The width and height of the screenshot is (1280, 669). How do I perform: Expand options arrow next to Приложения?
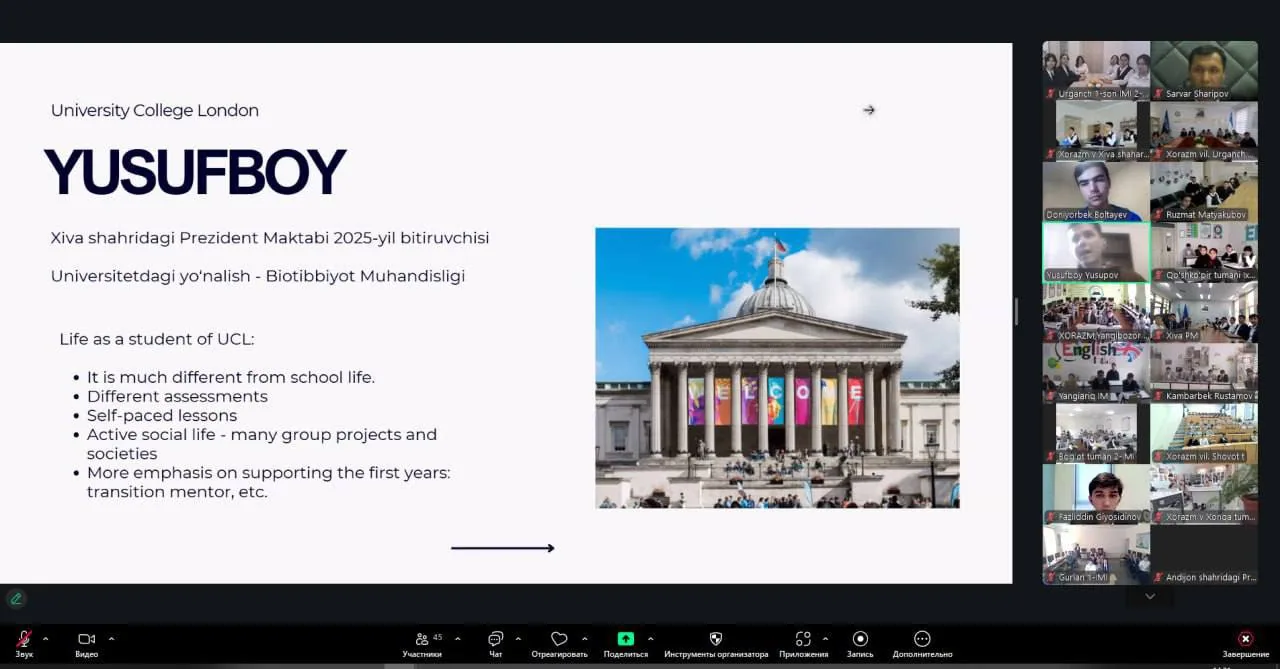click(x=825, y=638)
